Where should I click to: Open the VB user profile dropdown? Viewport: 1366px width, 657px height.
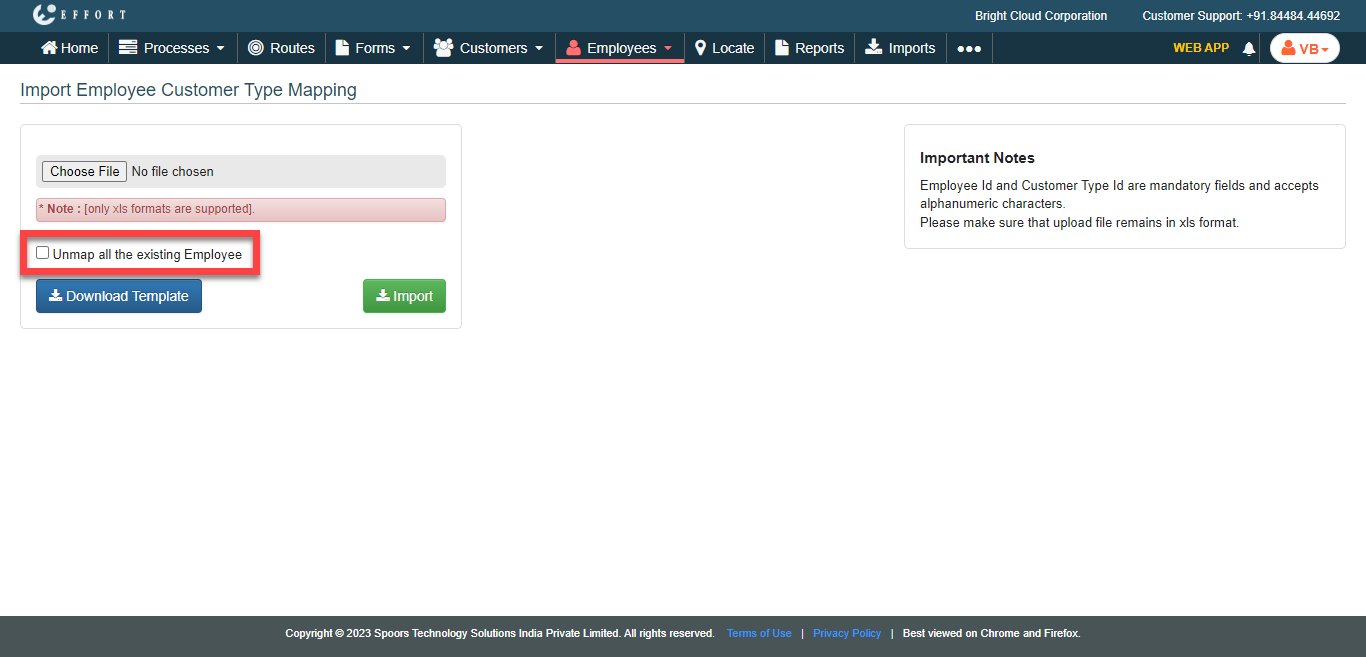pos(1304,48)
